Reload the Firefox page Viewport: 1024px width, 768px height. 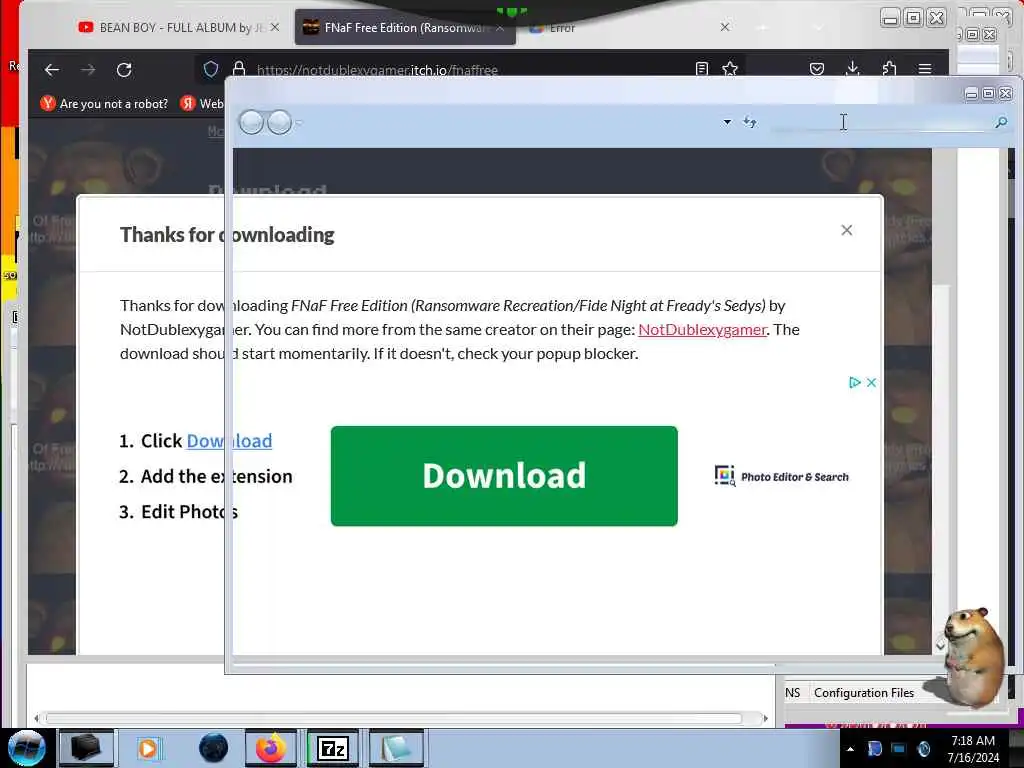(x=124, y=70)
